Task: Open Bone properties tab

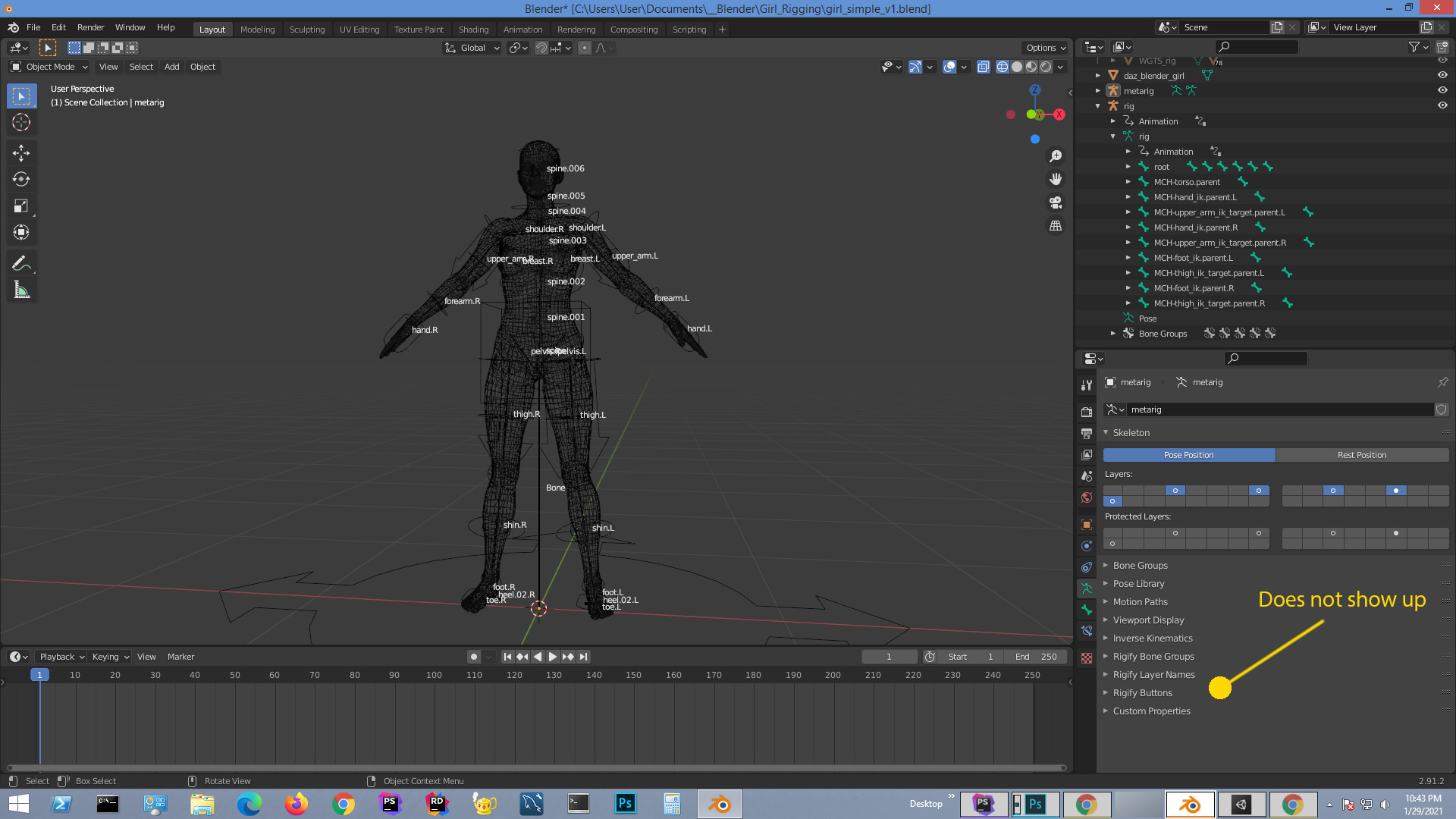Action: [1087, 610]
